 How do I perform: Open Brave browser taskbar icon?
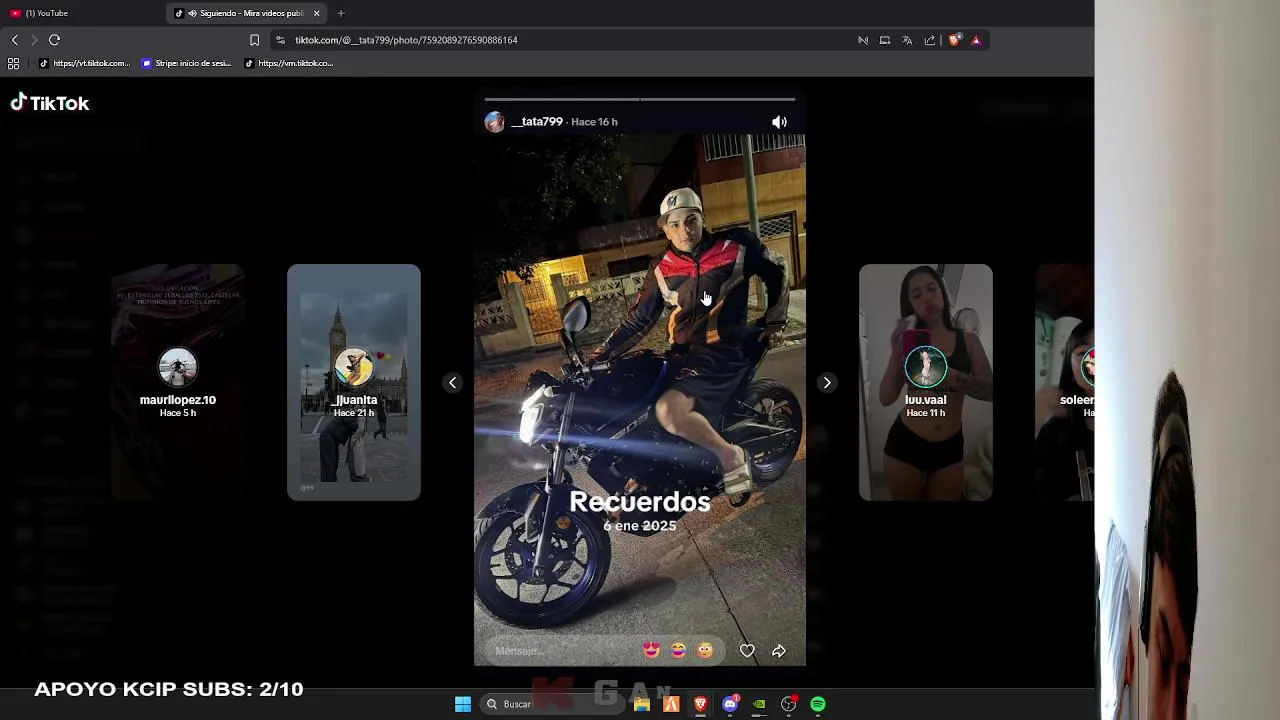click(701, 704)
